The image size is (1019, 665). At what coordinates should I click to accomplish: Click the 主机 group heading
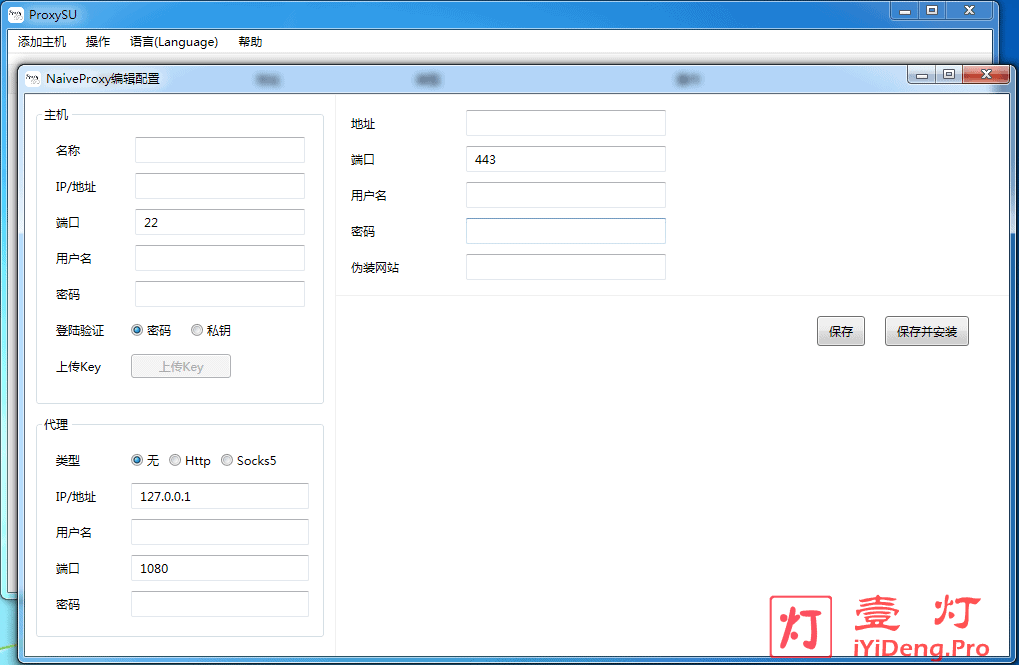coord(56,115)
